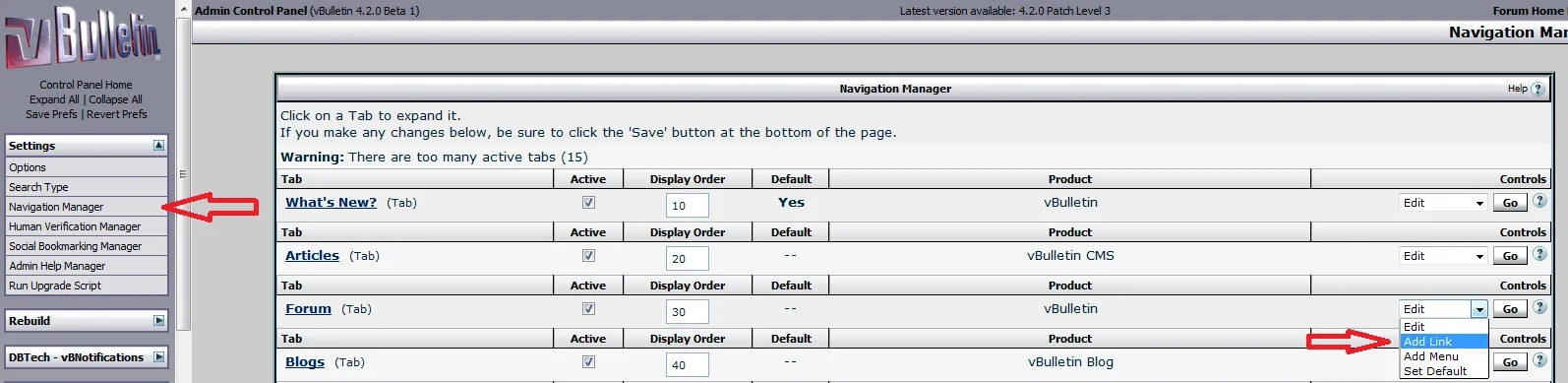This screenshot has width=1568, height=383.
Task: Open Navigation Manager help icon
Action: [x=1538, y=89]
